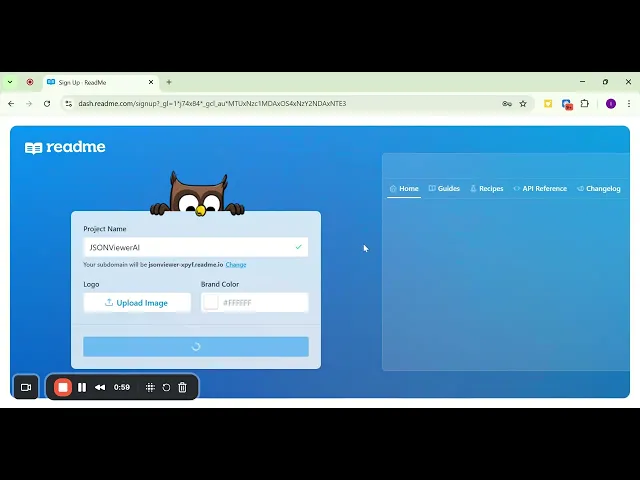Image resolution: width=640 pixels, height=480 pixels.
Task: Select the red-icon pinned tab
Action: click(30, 82)
